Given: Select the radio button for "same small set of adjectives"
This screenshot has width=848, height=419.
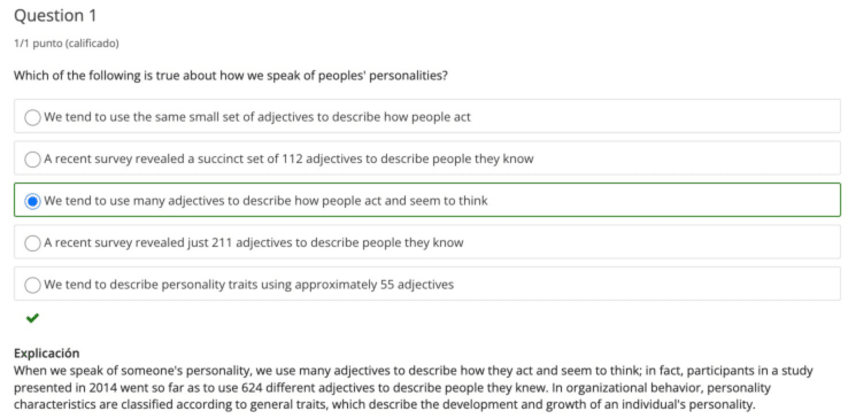Looking at the screenshot, I should pos(33,117).
